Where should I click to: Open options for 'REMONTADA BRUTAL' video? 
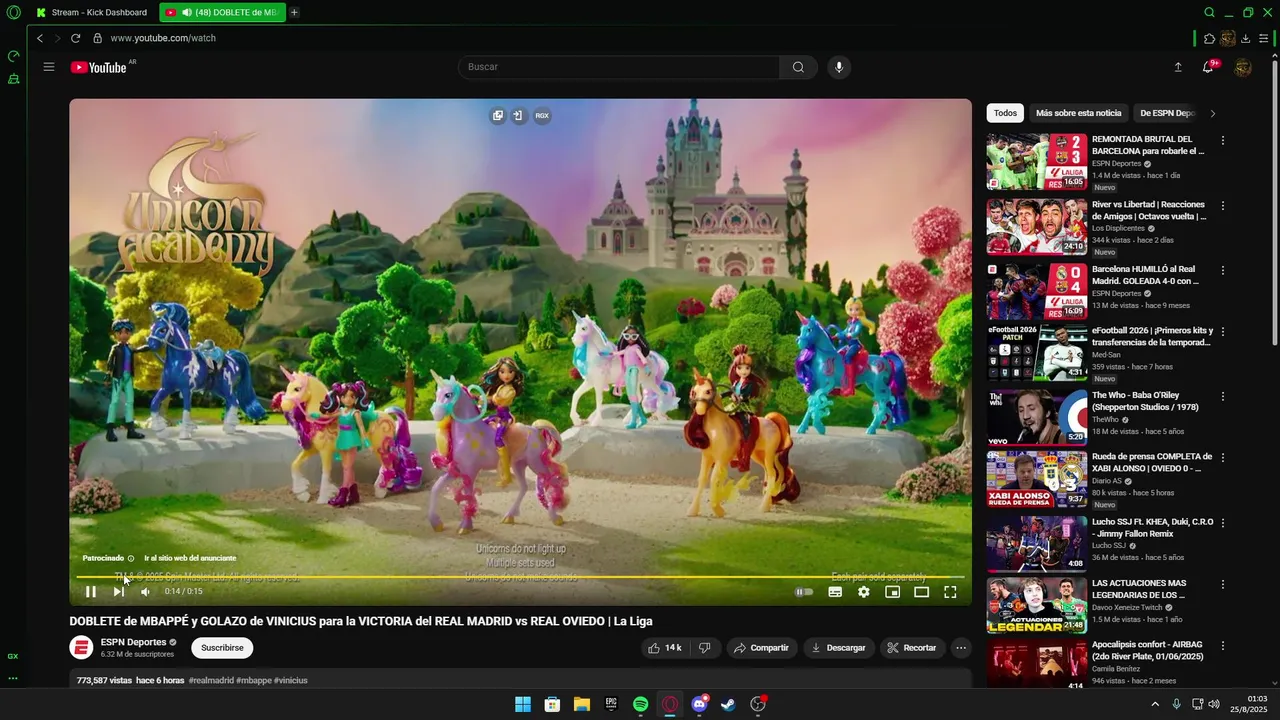(1222, 141)
